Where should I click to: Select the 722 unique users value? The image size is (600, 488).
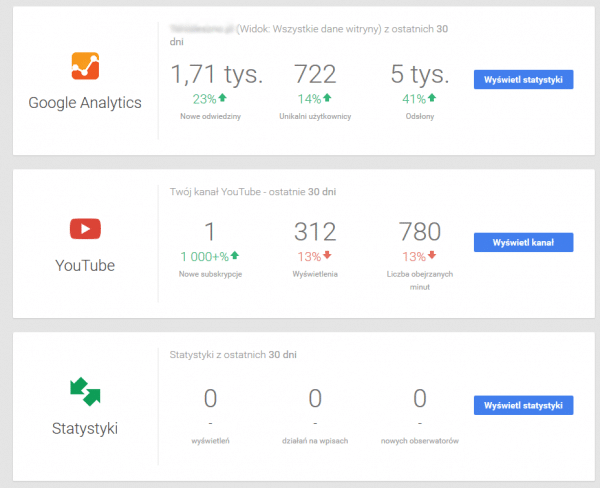[315, 74]
